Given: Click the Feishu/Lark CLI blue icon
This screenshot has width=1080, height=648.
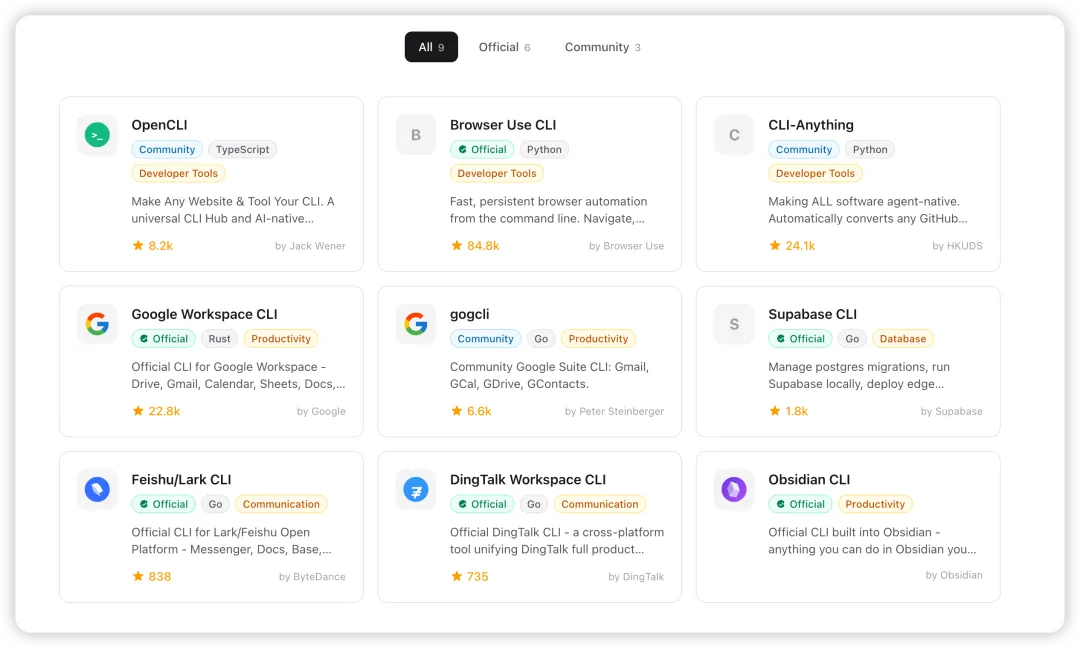Looking at the screenshot, I should pyautogui.click(x=97, y=489).
